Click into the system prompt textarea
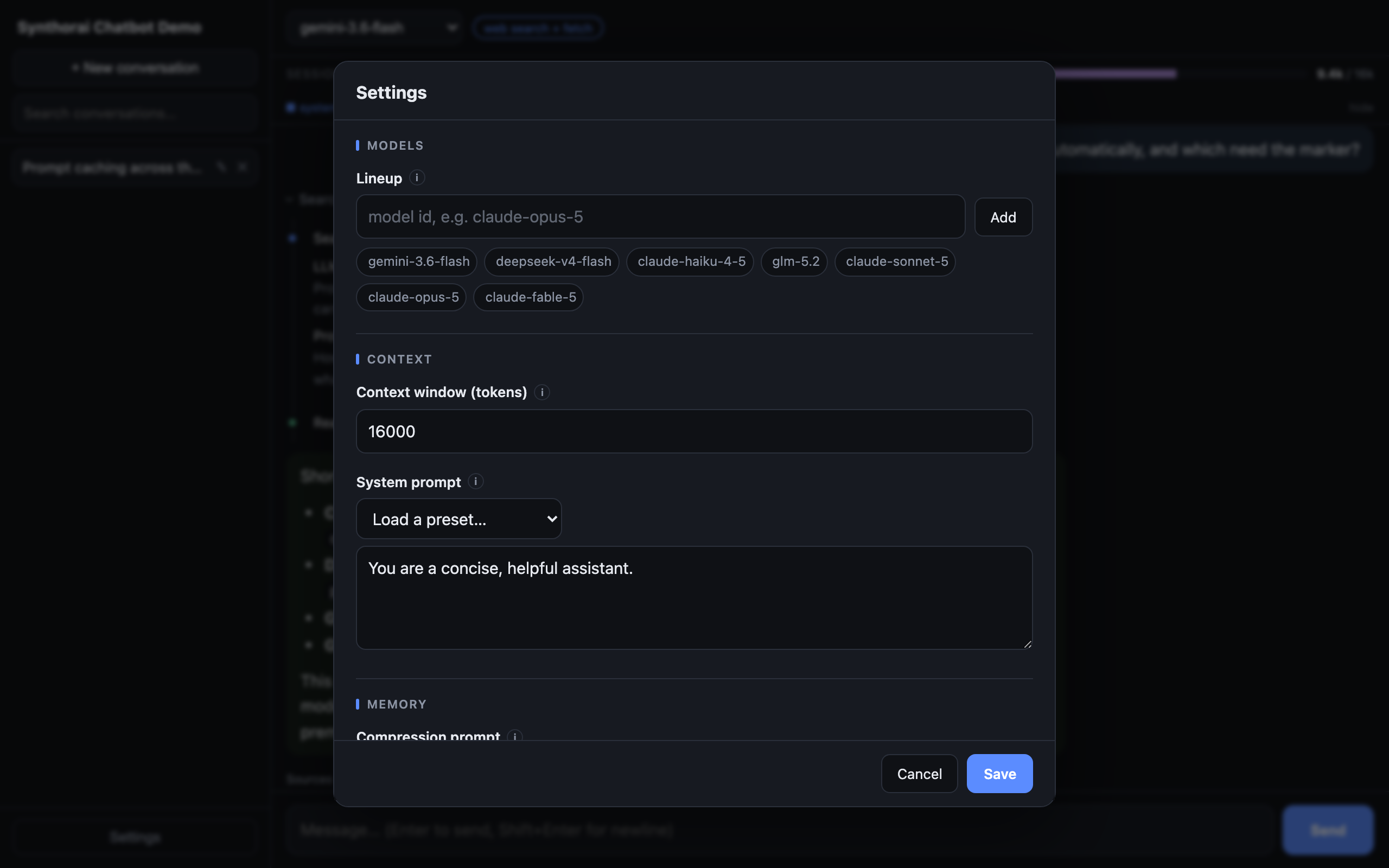The width and height of the screenshot is (1389, 868). pyautogui.click(x=694, y=598)
